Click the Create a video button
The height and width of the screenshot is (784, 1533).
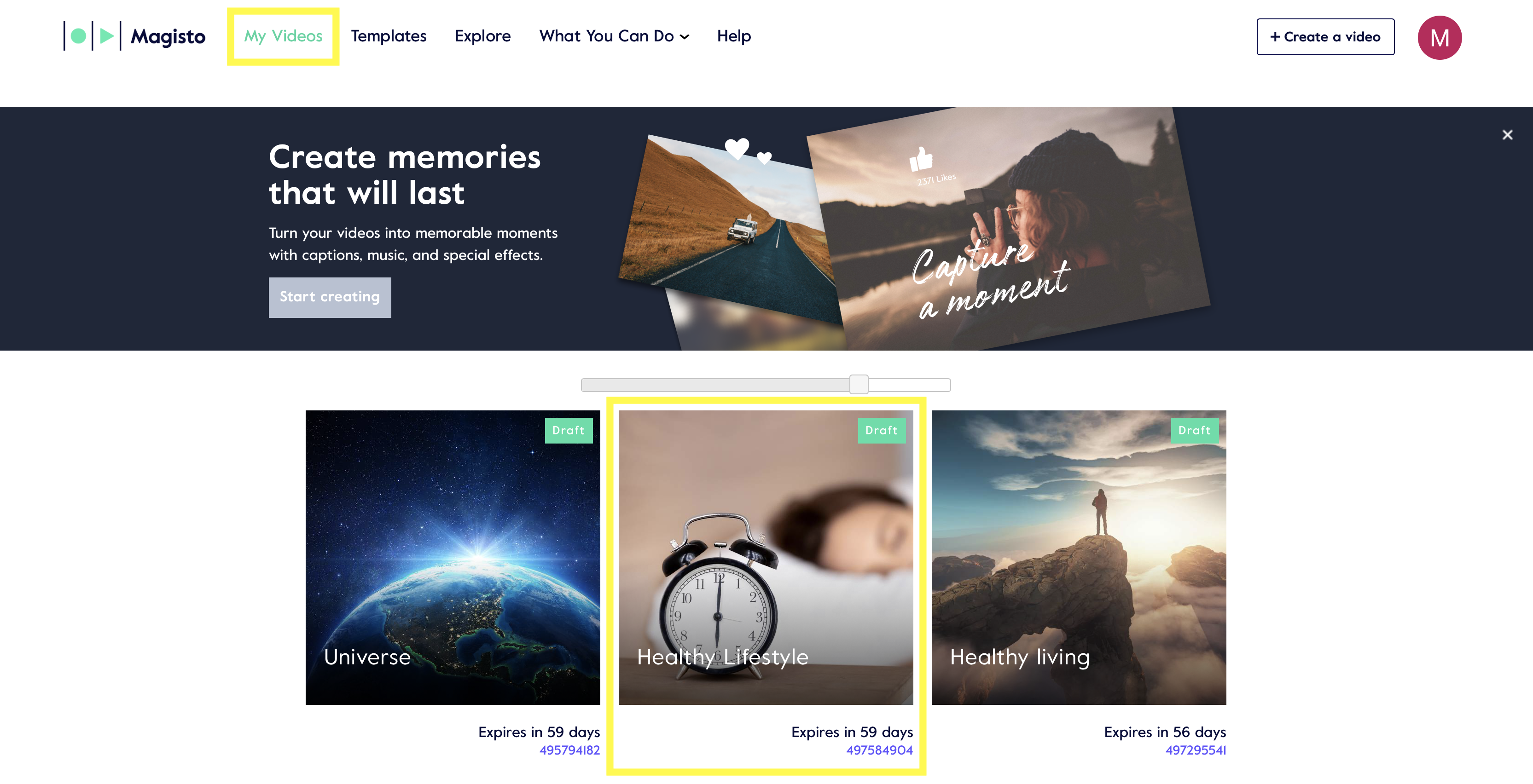[x=1325, y=37]
